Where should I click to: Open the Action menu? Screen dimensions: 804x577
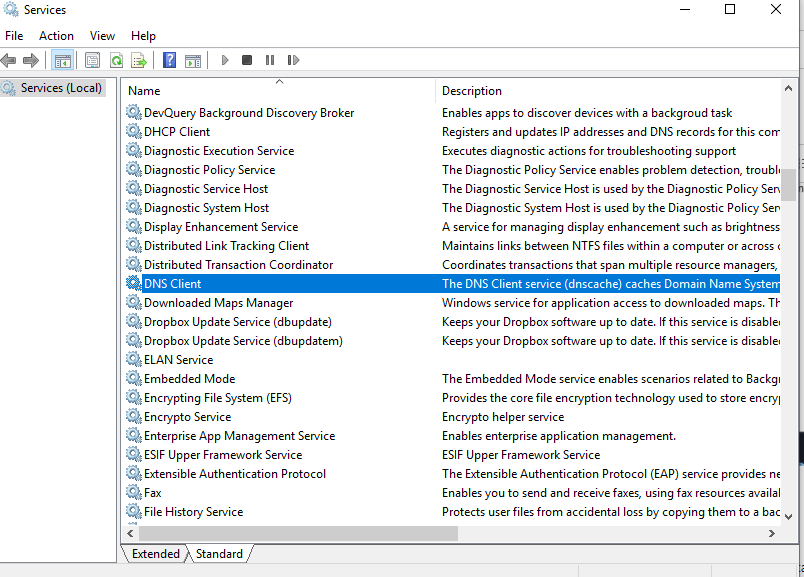coord(56,36)
